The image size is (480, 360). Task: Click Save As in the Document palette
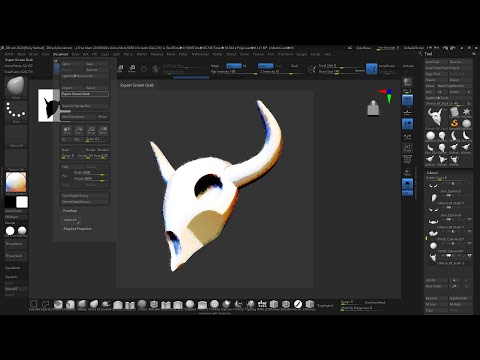97,70
